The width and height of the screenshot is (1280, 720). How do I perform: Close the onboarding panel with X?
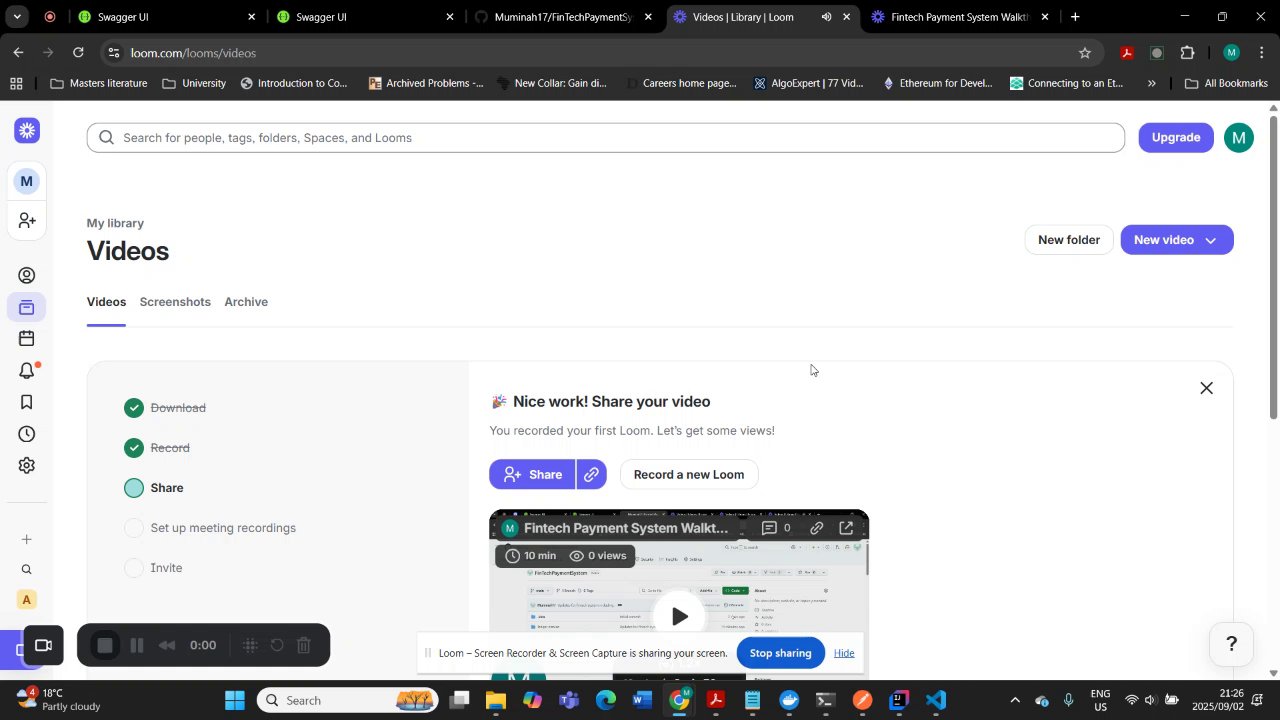(x=1206, y=388)
